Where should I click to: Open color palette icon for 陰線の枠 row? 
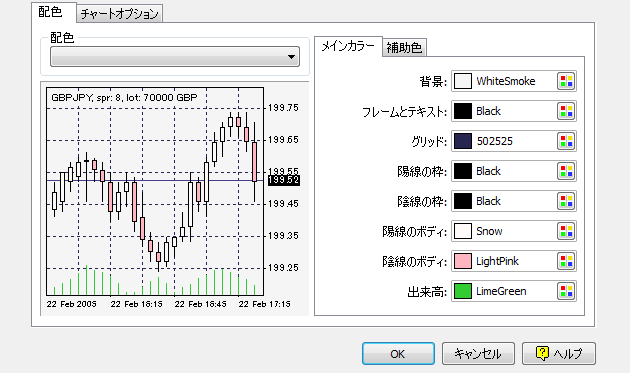pos(567,201)
